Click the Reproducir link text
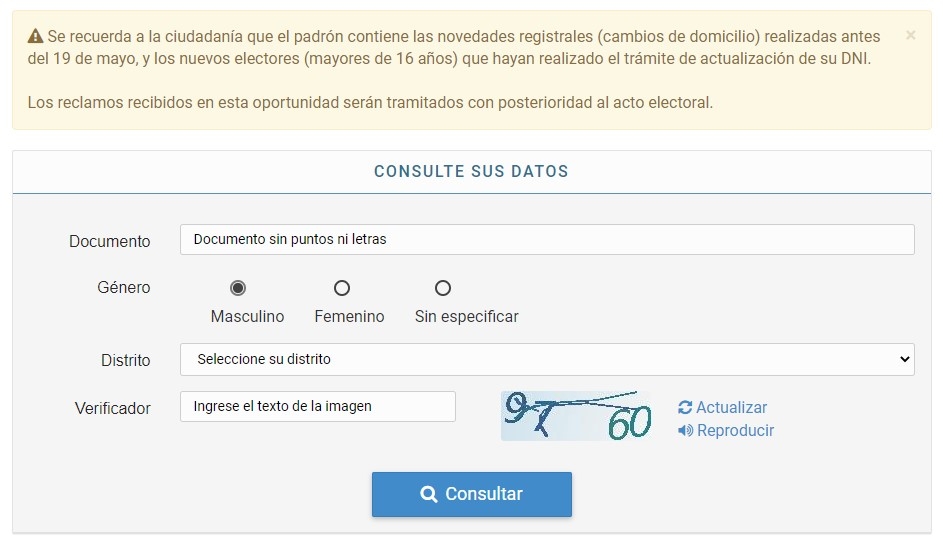 736,431
